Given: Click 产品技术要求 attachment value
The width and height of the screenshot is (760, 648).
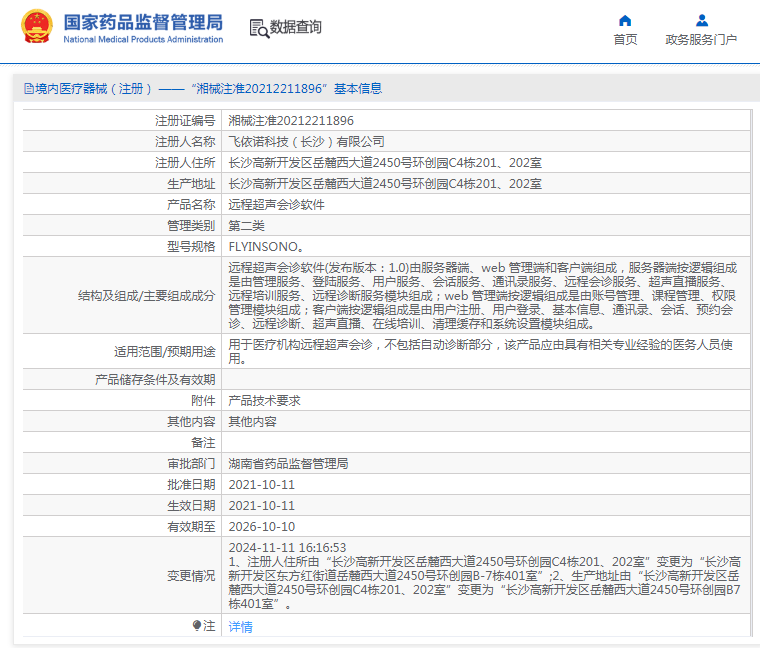Looking at the screenshot, I should pyautogui.click(x=264, y=401).
